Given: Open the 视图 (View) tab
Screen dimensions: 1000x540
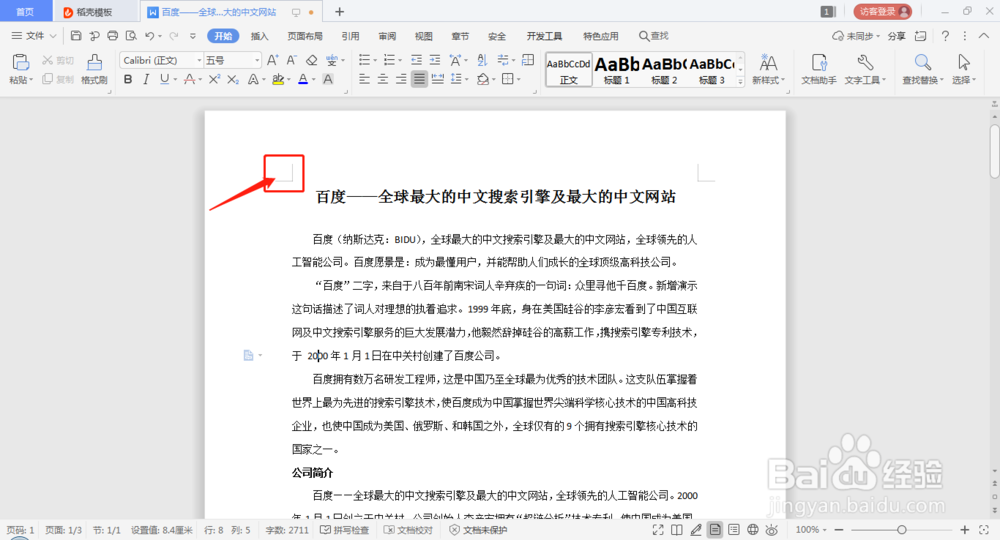Looking at the screenshot, I should pos(423,36).
